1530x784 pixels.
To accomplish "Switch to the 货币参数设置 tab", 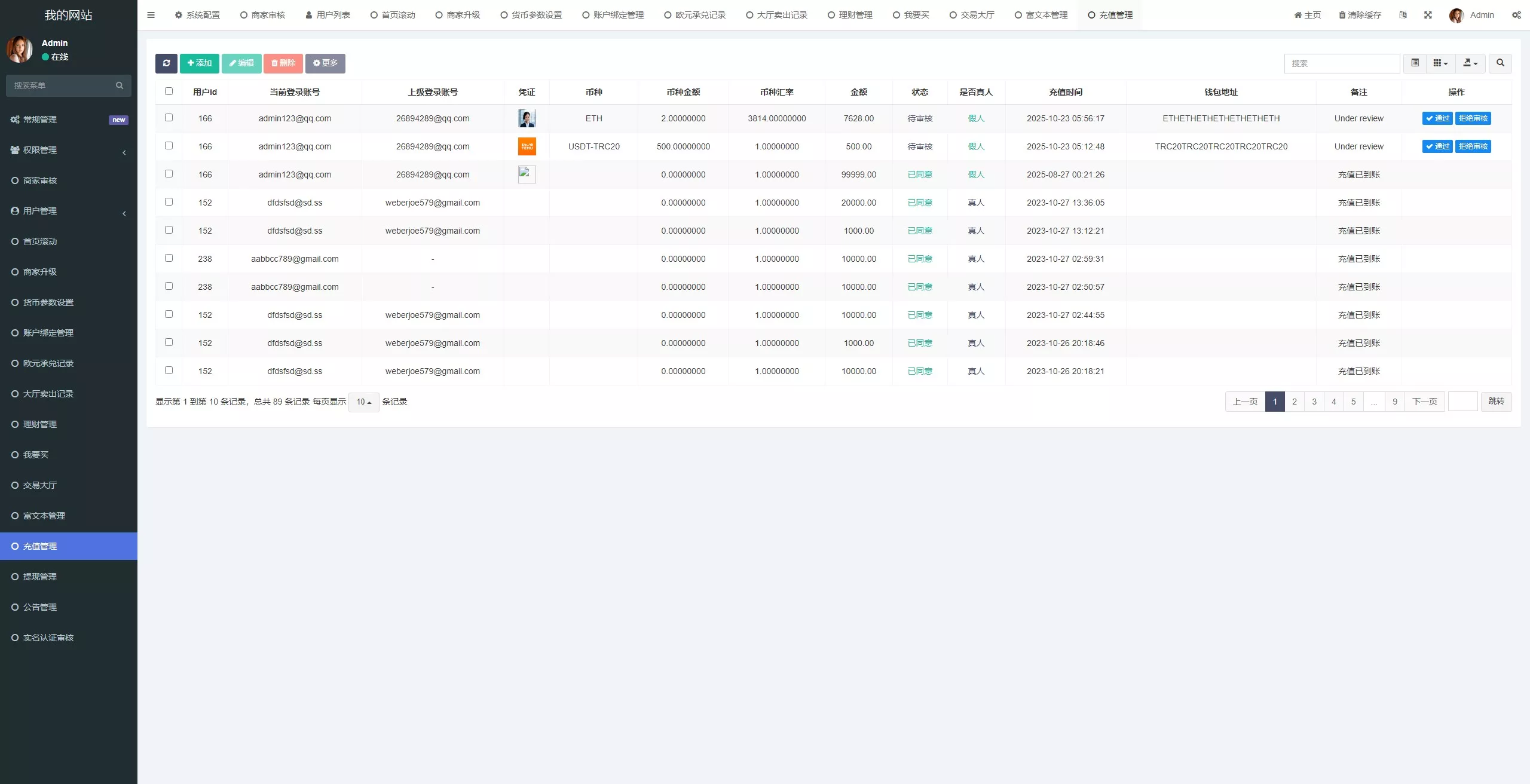I will click(x=531, y=15).
